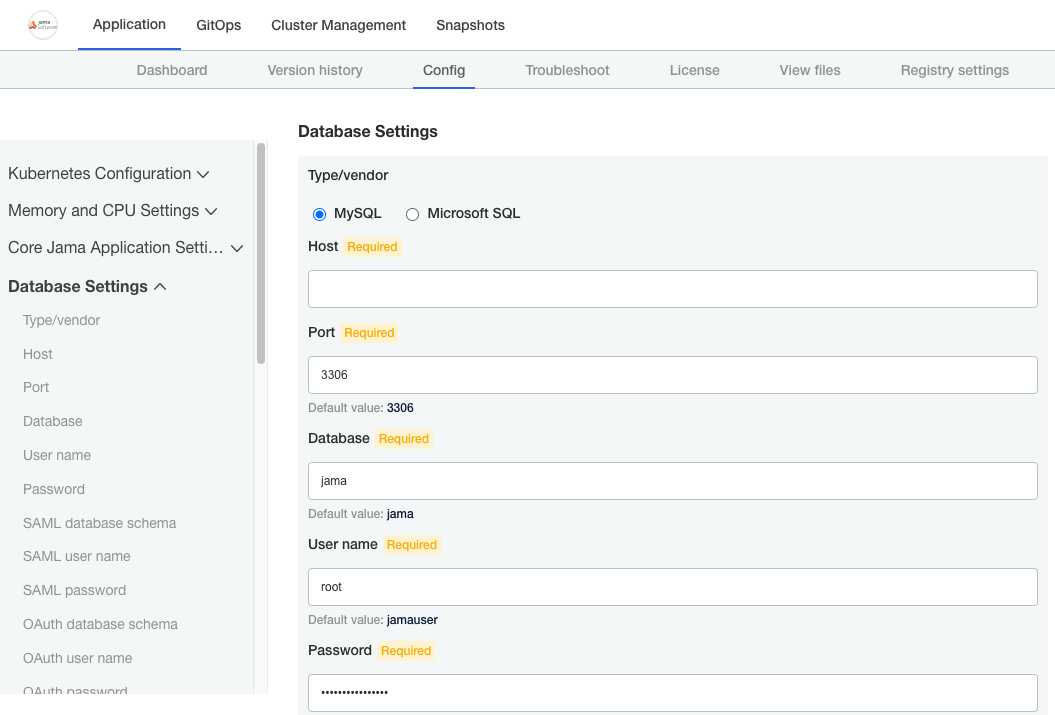The width and height of the screenshot is (1055, 715).
Task: Select the MySQL radio button
Action: tap(320, 214)
